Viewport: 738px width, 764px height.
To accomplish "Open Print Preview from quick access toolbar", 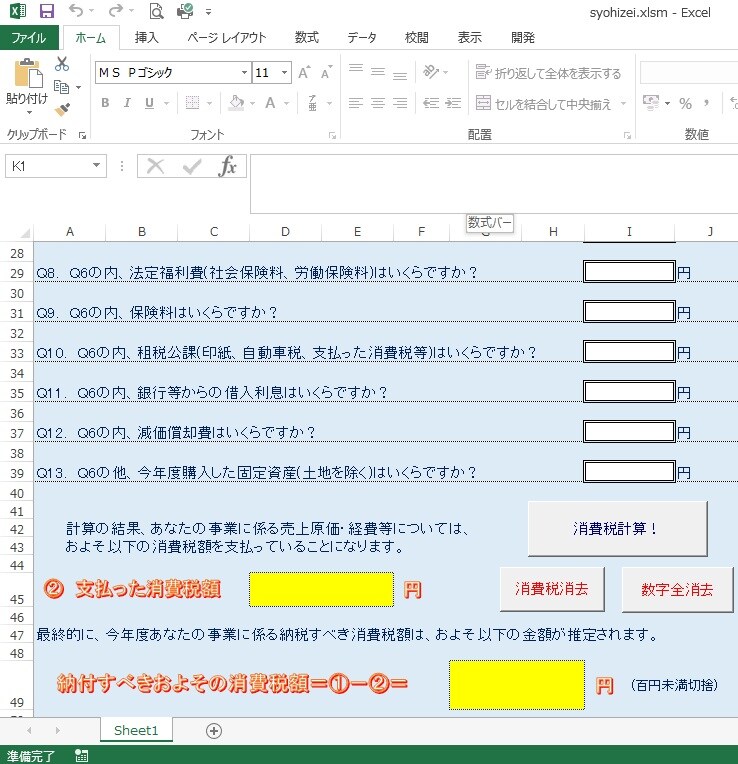I will click(x=156, y=11).
